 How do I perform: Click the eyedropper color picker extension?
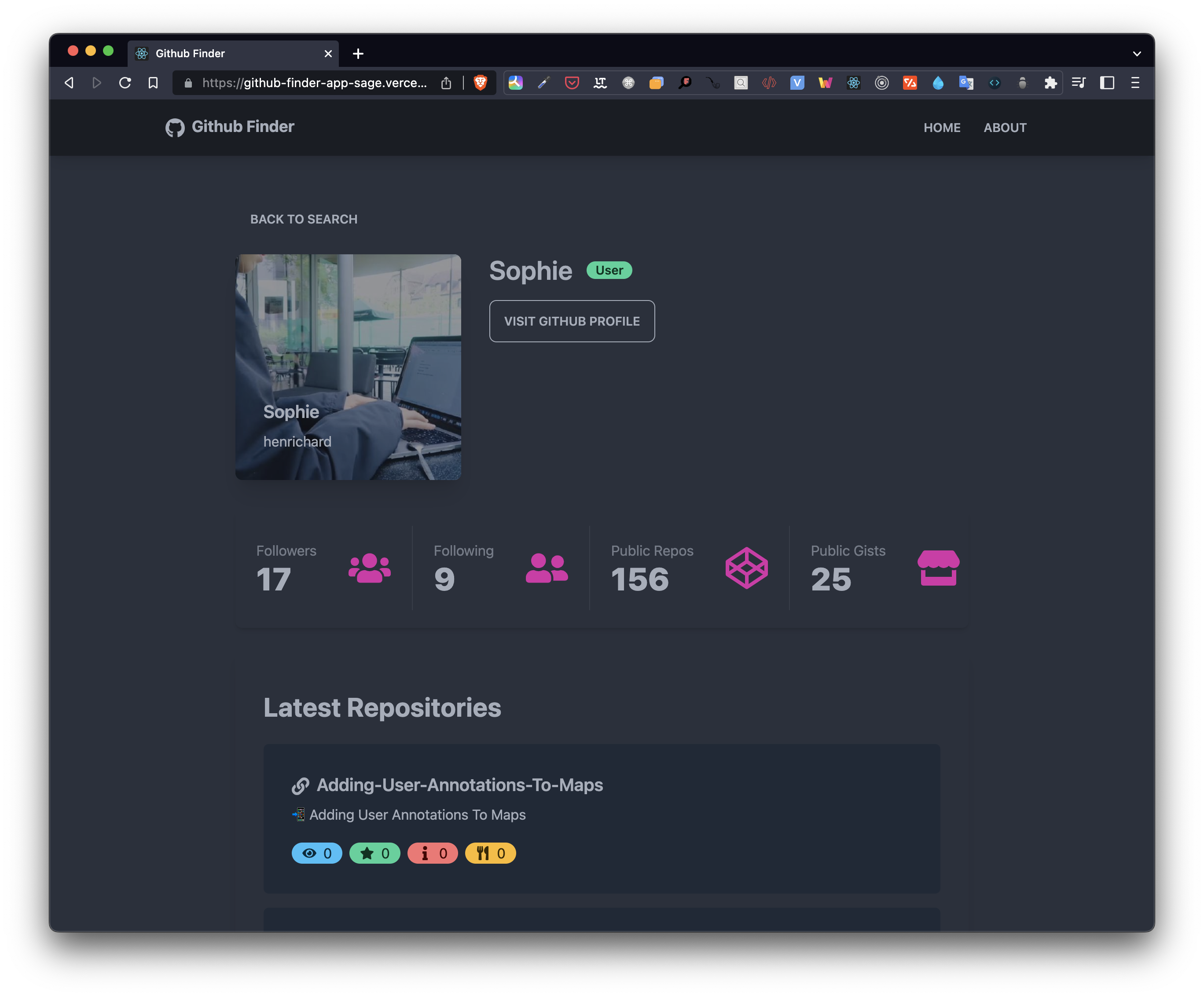tap(543, 83)
